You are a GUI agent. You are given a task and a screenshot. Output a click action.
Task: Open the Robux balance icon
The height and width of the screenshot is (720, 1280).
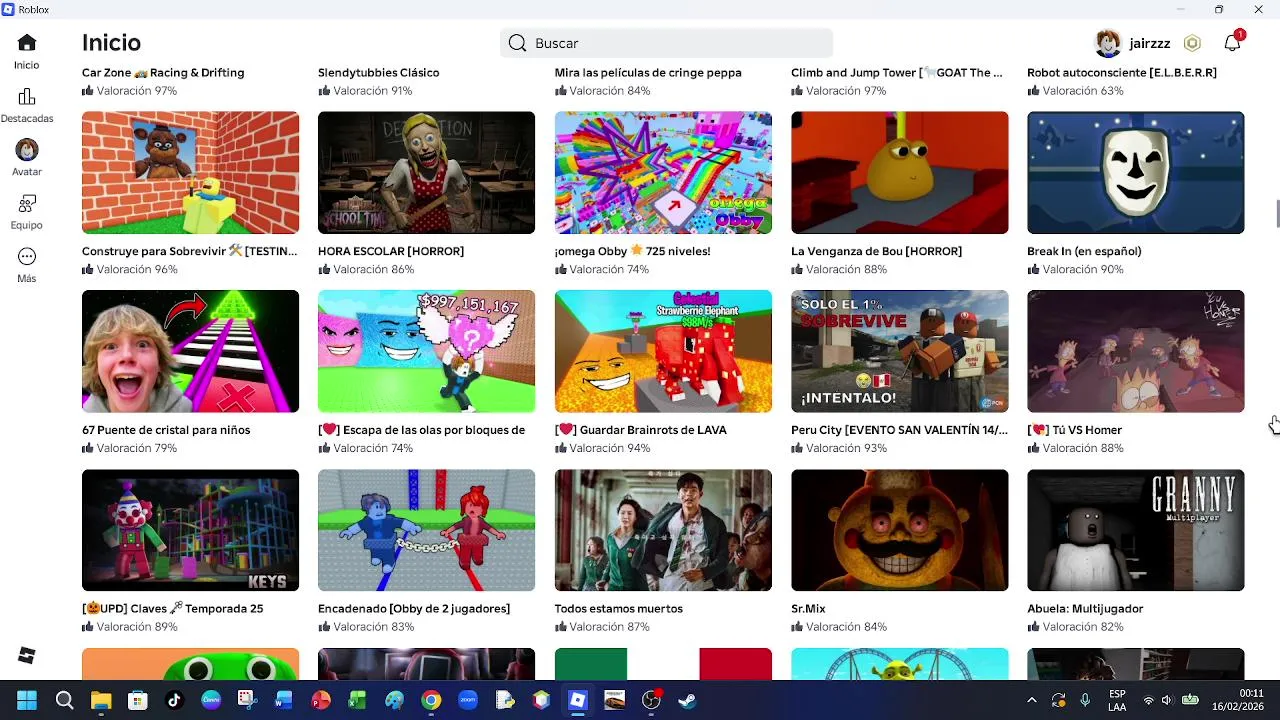coord(1192,43)
